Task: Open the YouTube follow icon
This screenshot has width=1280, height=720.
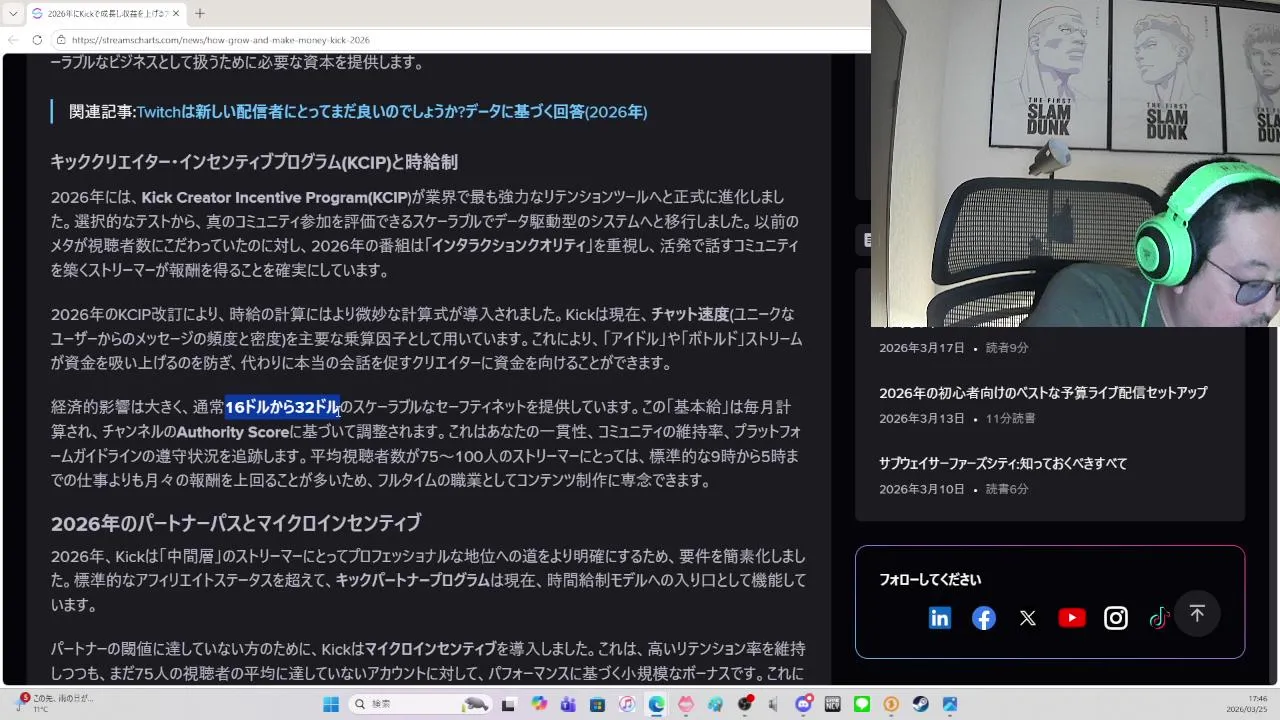Action: click(1072, 618)
